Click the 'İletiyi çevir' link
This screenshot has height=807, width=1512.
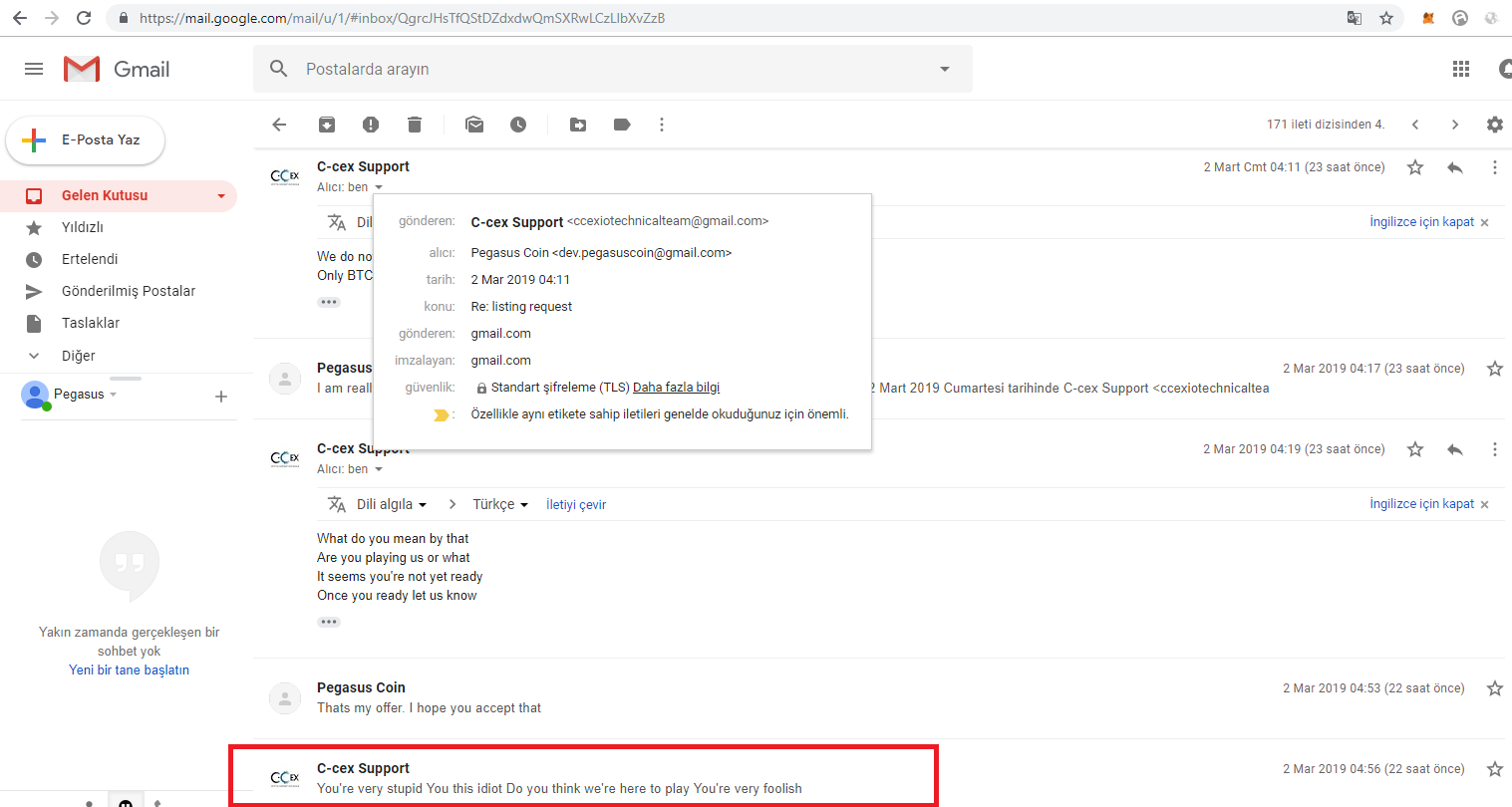pos(576,505)
